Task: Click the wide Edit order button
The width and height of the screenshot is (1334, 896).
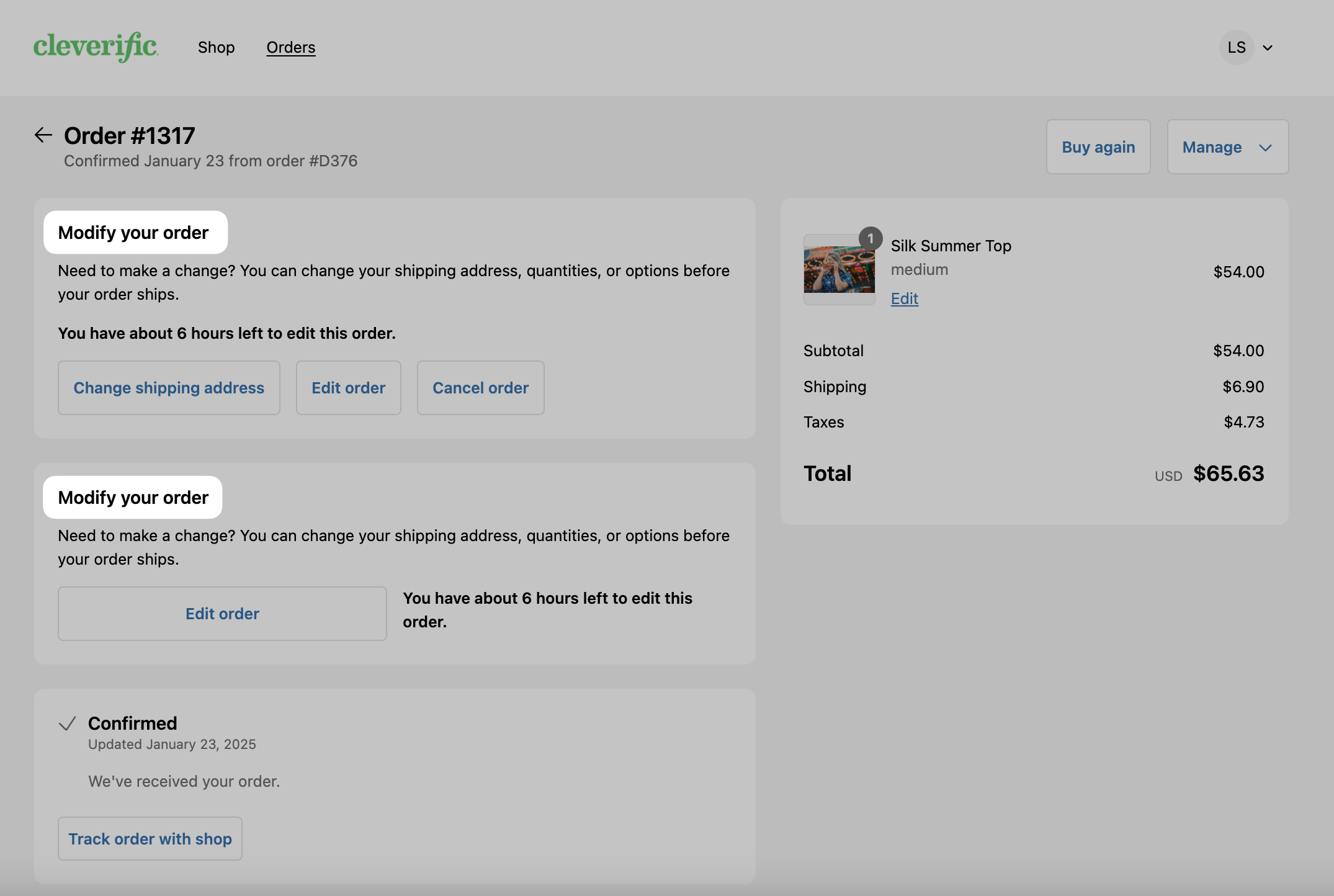Action: point(222,614)
